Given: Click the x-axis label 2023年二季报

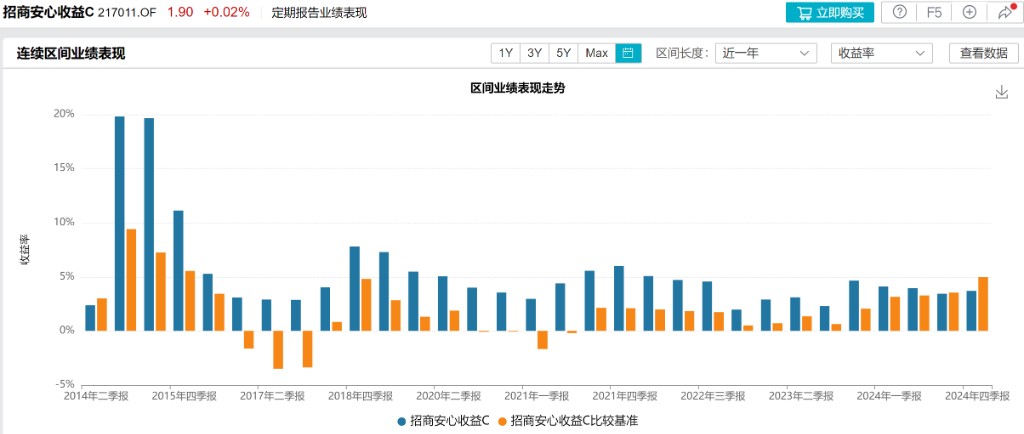Looking at the screenshot, I should (801, 396).
